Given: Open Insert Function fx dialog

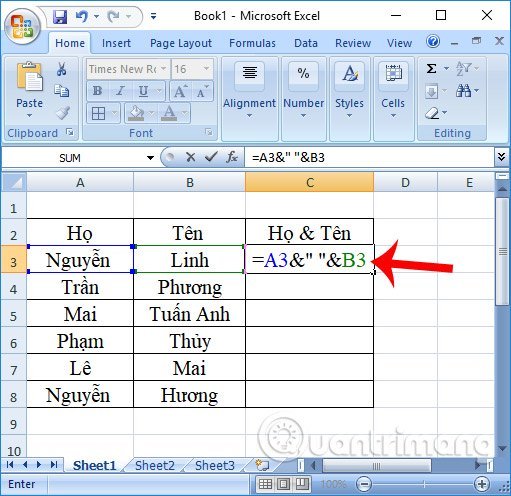Looking at the screenshot, I should tap(232, 157).
